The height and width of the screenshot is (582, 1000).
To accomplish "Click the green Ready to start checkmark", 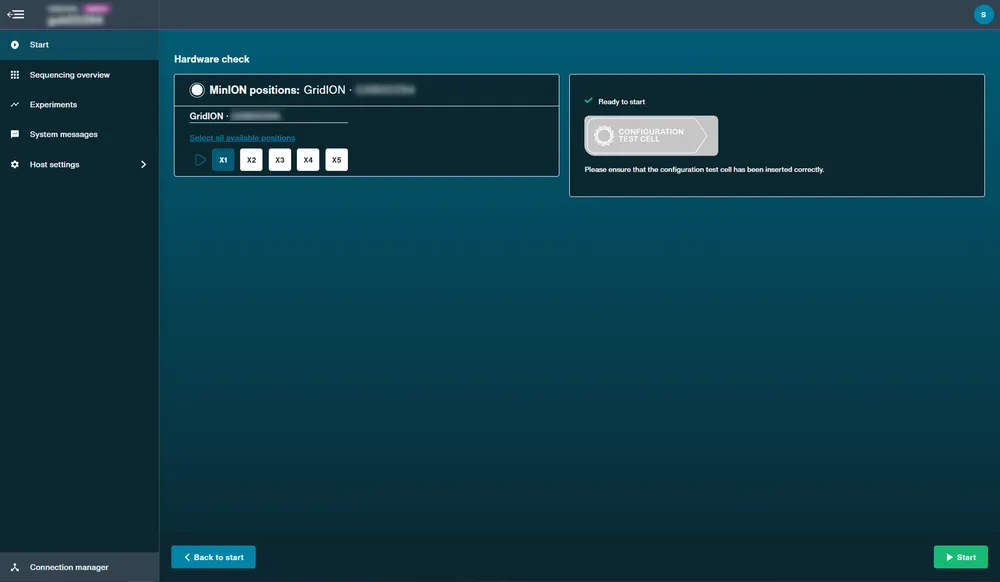I will (x=589, y=101).
